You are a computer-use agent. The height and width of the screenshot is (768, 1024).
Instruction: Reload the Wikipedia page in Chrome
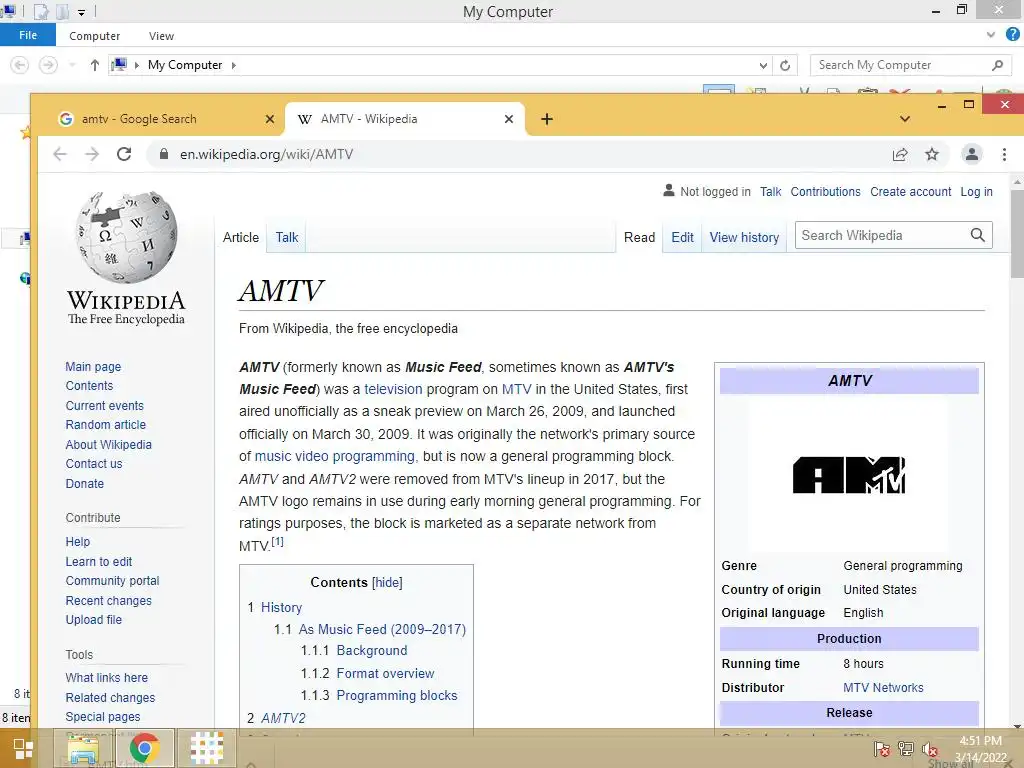(124, 154)
